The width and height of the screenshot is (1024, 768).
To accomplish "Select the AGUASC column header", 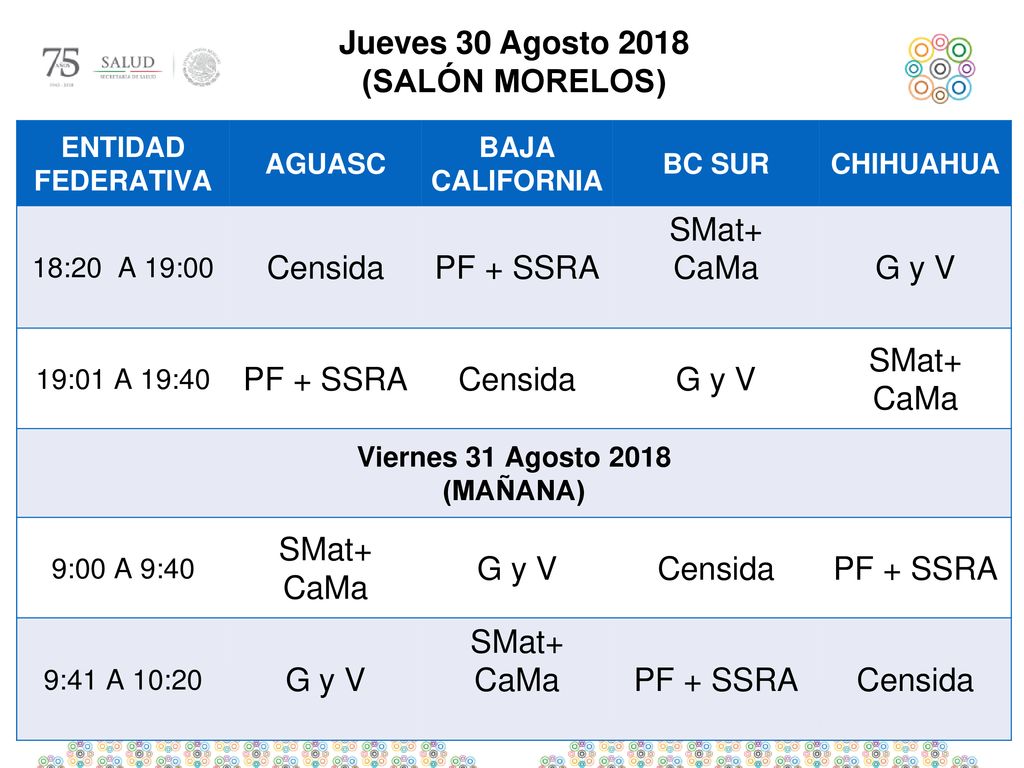I will click(x=325, y=164).
